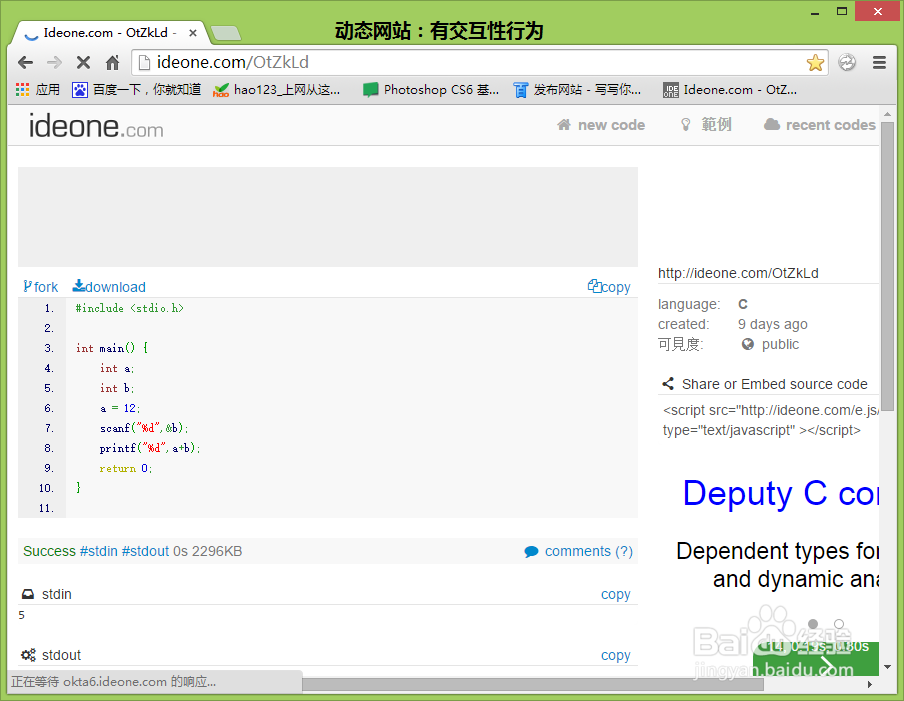Close the Ideone.com browser tab
The height and width of the screenshot is (701, 904).
[x=193, y=33]
